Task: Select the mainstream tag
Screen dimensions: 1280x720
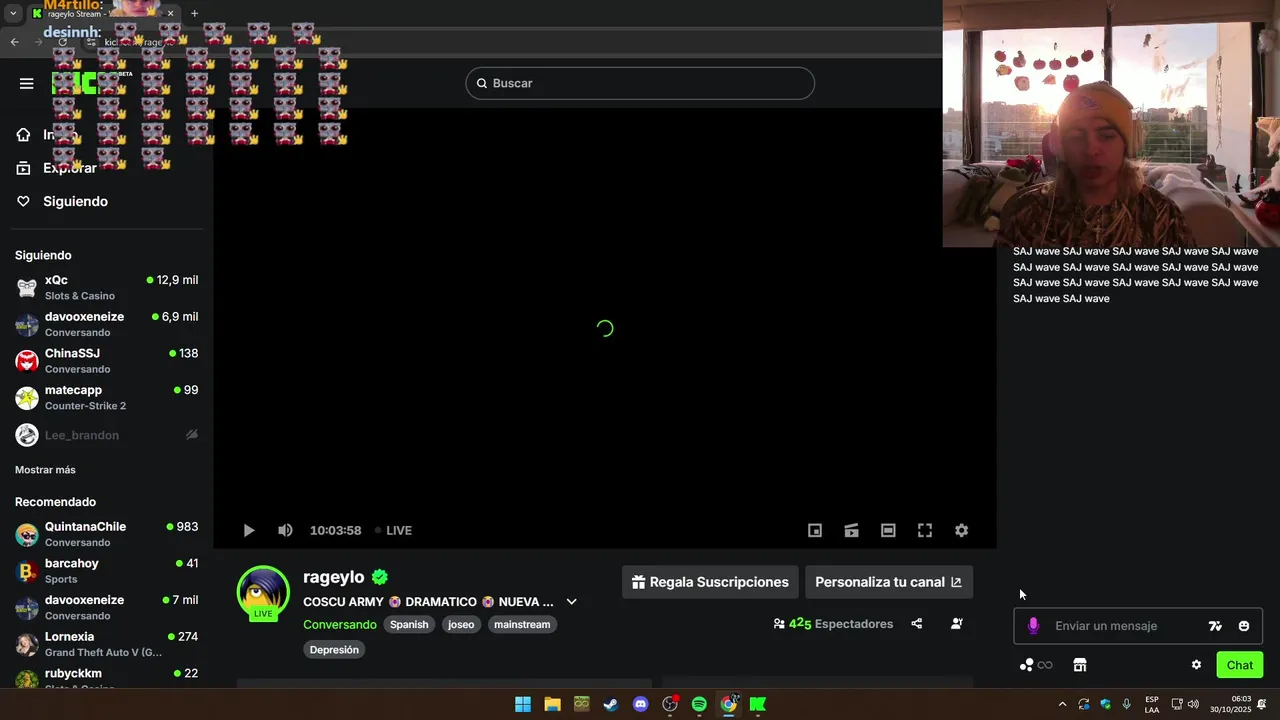Action: pos(522,624)
